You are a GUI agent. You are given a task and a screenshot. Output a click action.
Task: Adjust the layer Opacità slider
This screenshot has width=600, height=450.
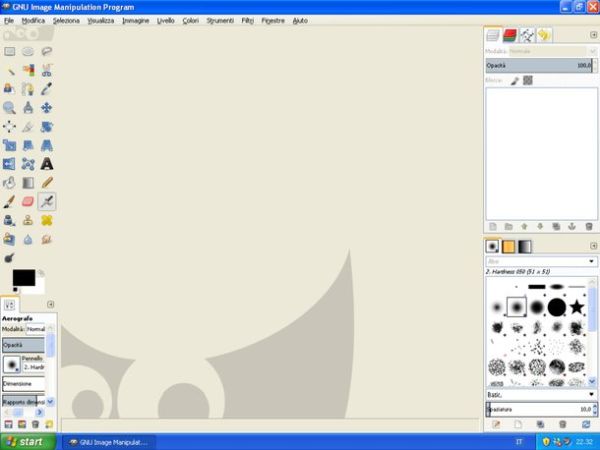pos(539,65)
